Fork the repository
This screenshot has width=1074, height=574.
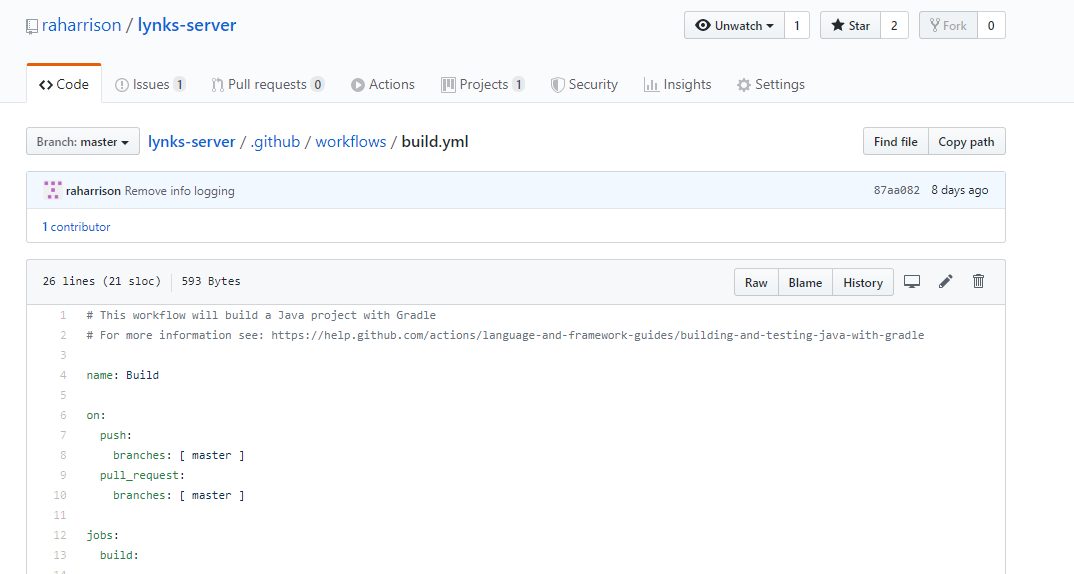(948, 25)
